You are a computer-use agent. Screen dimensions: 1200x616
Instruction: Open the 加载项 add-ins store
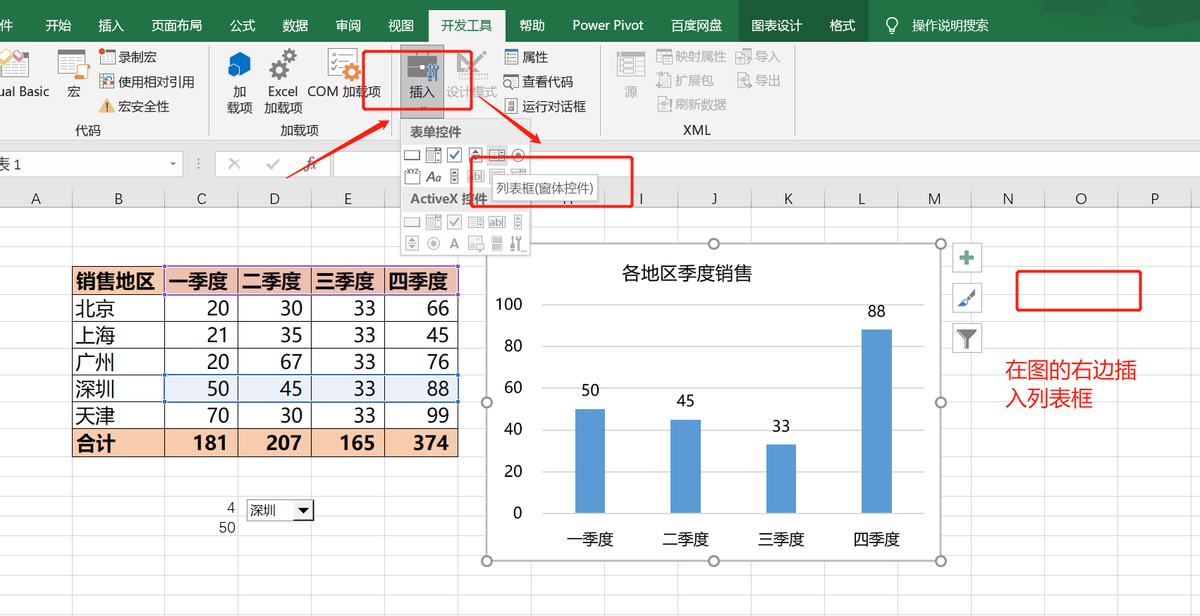click(x=239, y=81)
